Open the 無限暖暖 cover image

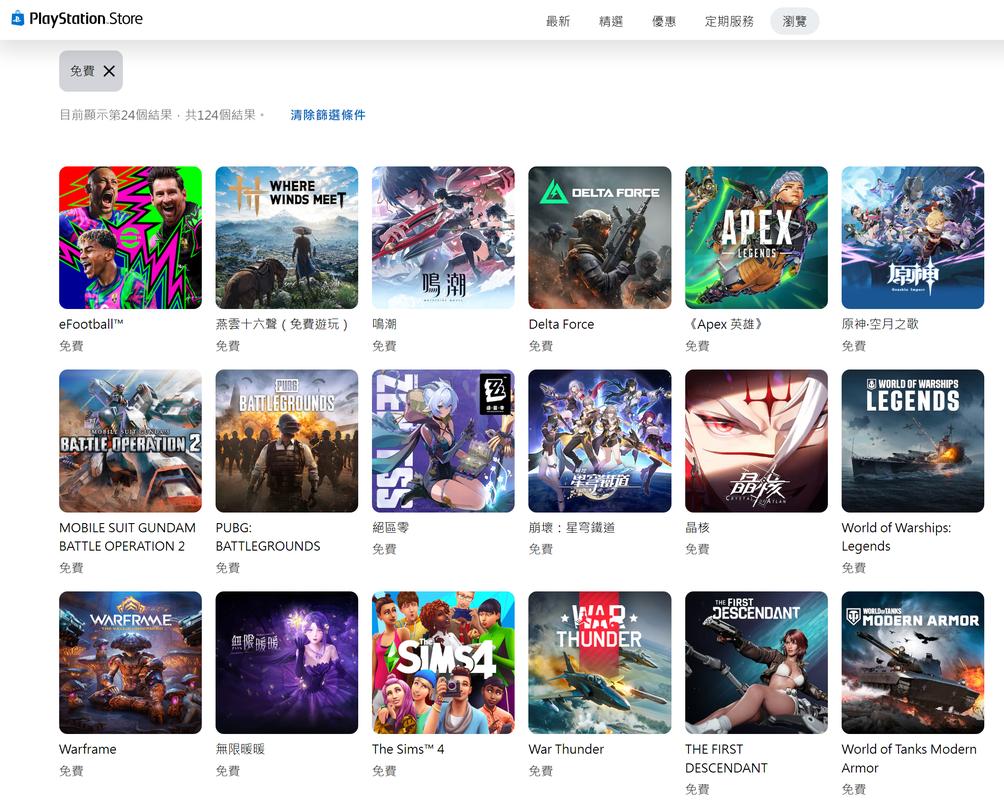pos(287,662)
